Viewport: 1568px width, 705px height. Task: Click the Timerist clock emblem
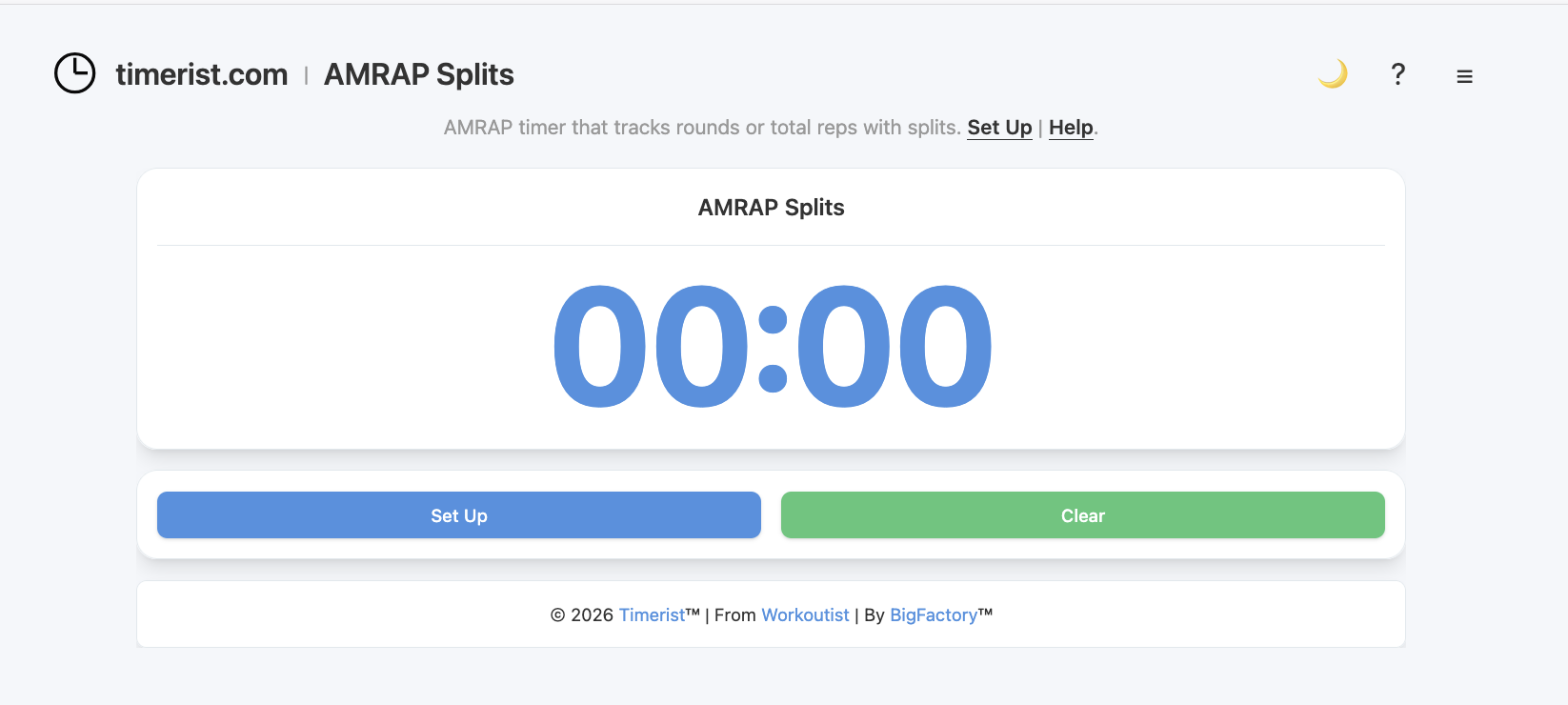click(x=74, y=73)
